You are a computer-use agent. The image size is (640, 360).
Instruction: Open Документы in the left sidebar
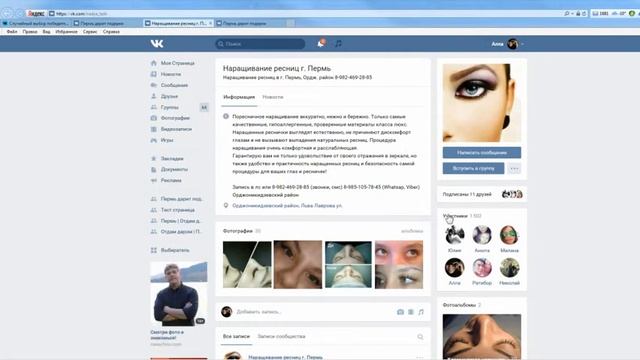tap(174, 169)
